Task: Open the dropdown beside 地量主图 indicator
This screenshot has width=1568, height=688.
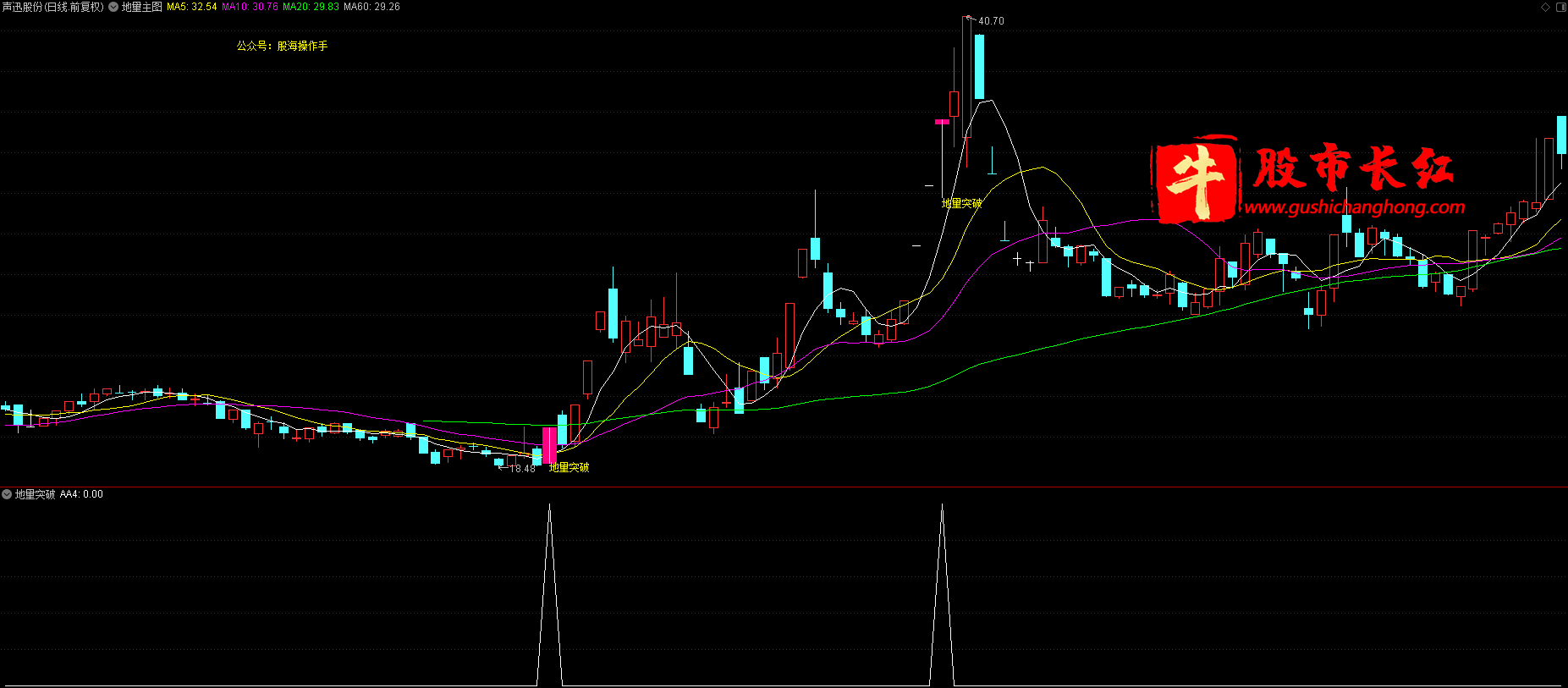Action: click(x=113, y=7)
